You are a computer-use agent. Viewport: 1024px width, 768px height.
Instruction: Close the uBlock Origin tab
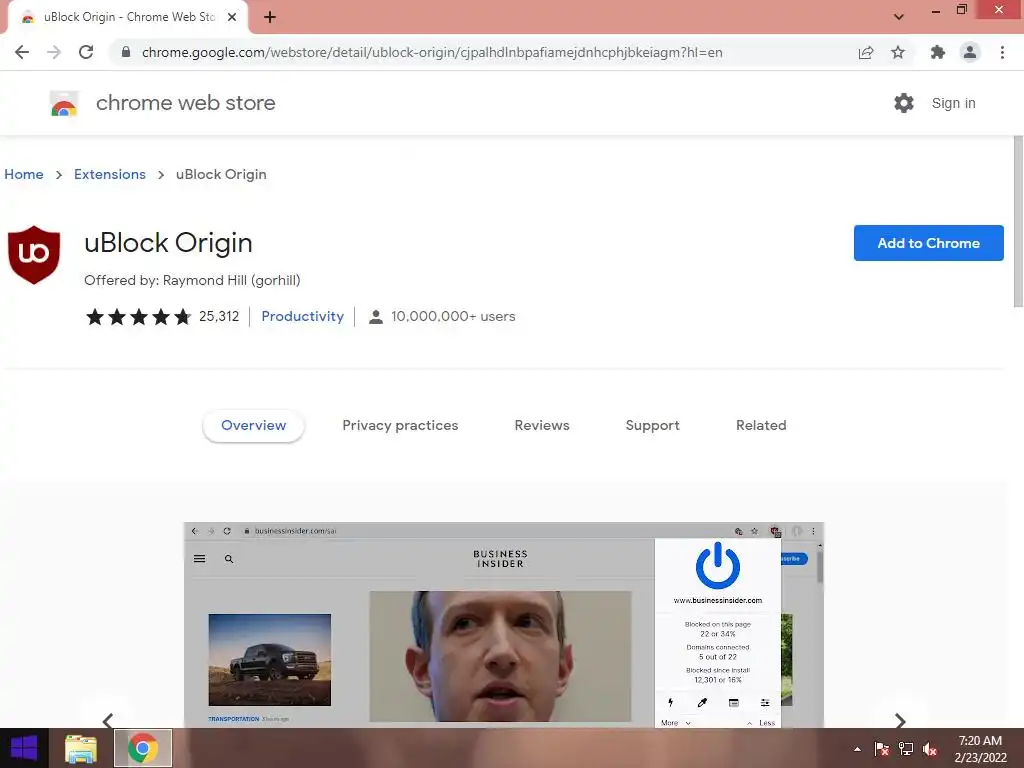tap(232, 17)
